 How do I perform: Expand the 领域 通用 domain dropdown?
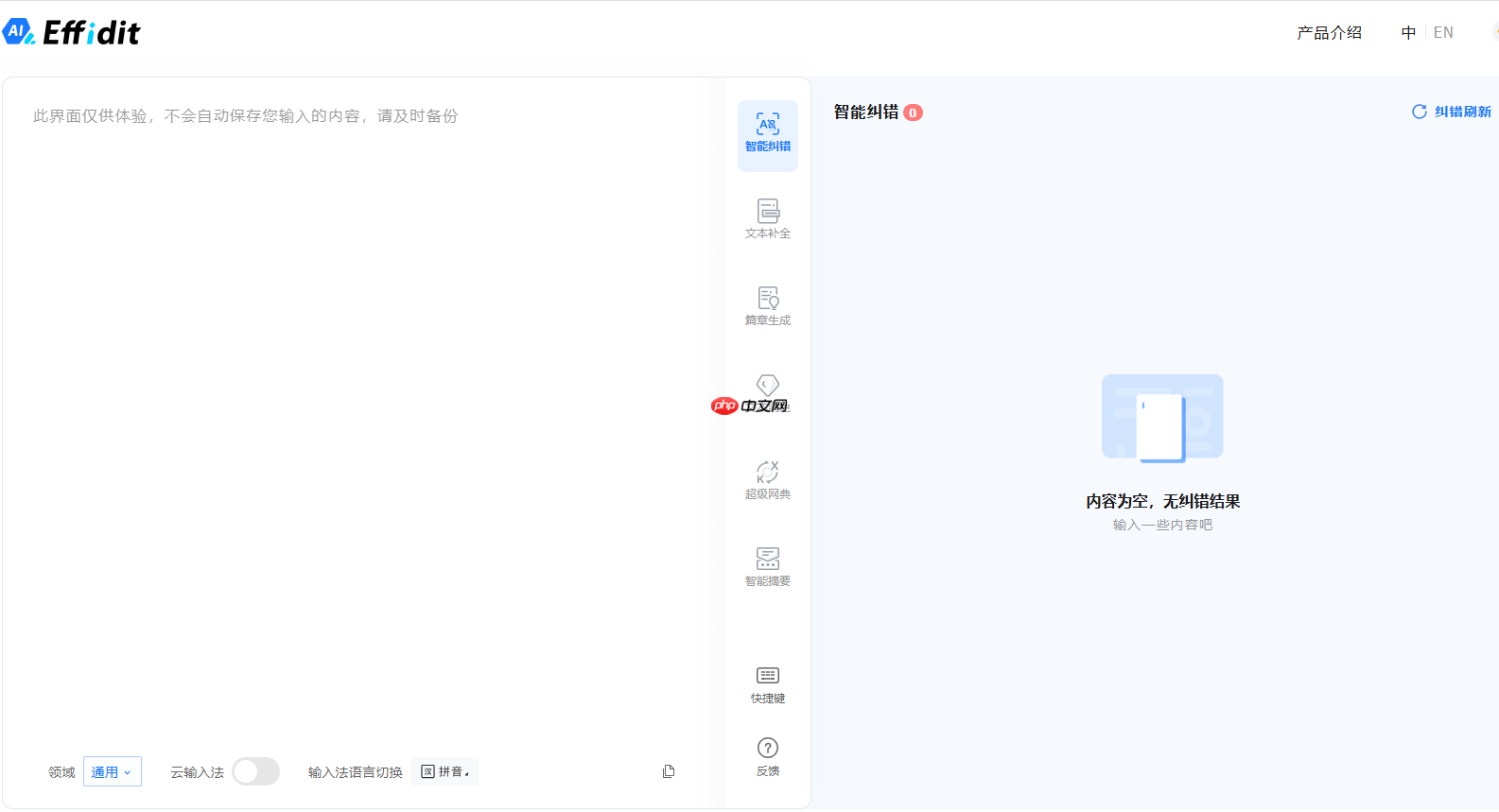click(113, 771)
